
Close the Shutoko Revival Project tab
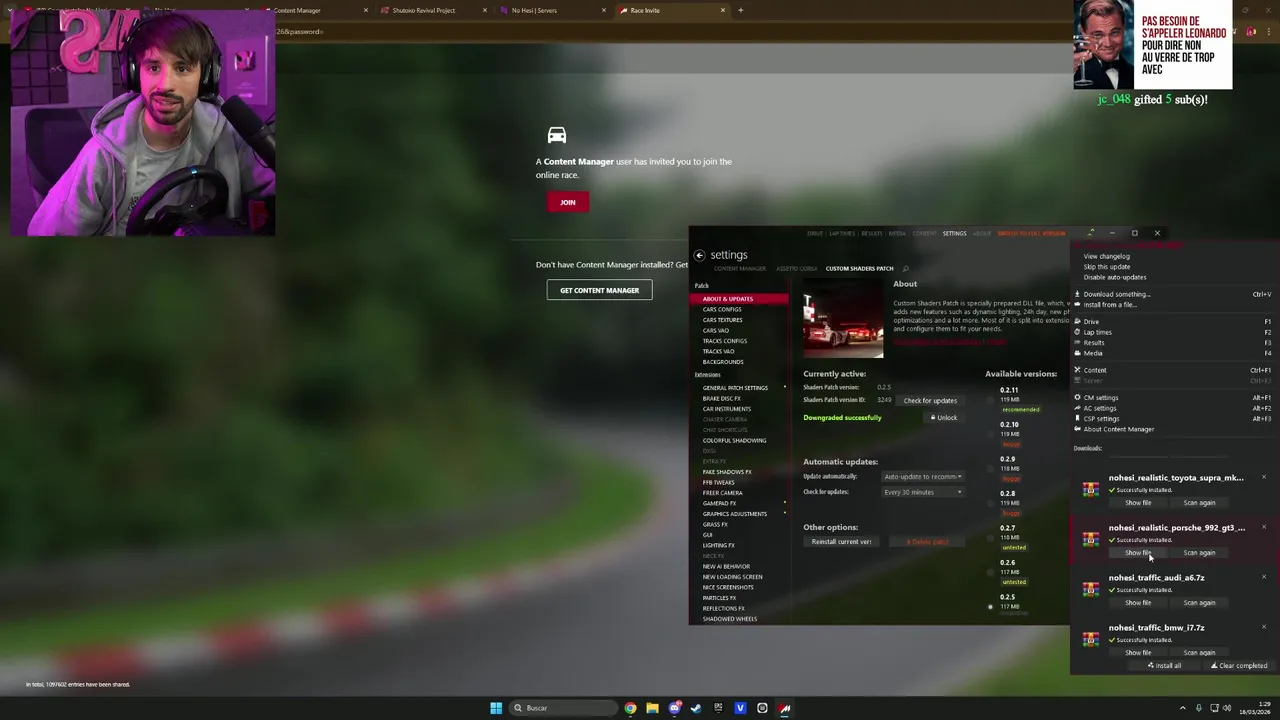485,10
